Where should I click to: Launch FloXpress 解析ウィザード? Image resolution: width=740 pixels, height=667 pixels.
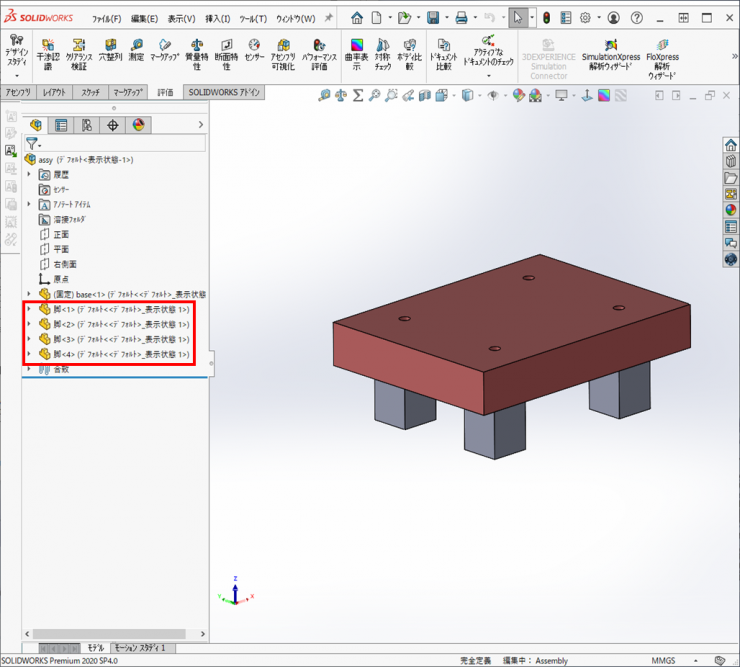coord(662,59)
